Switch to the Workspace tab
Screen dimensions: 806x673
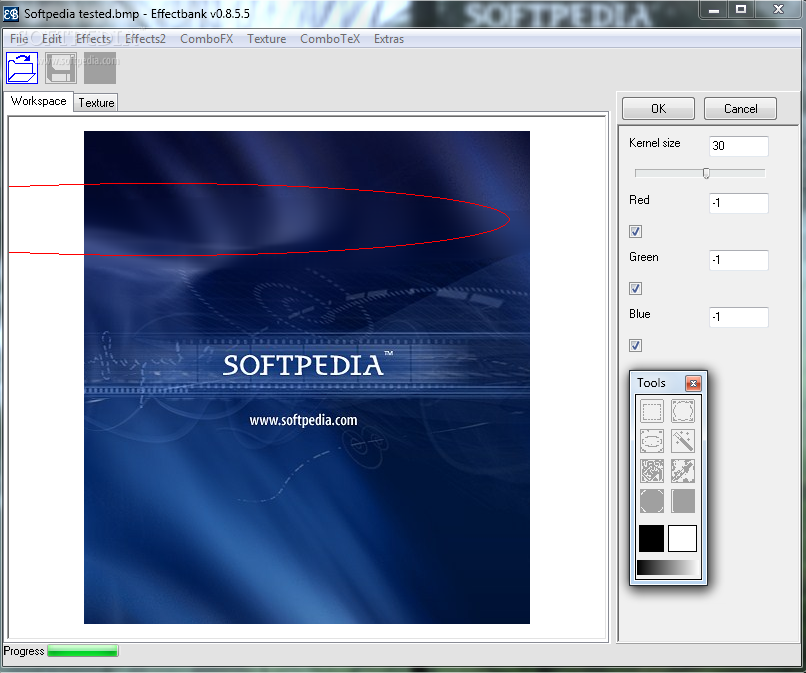tap(39, 101)
